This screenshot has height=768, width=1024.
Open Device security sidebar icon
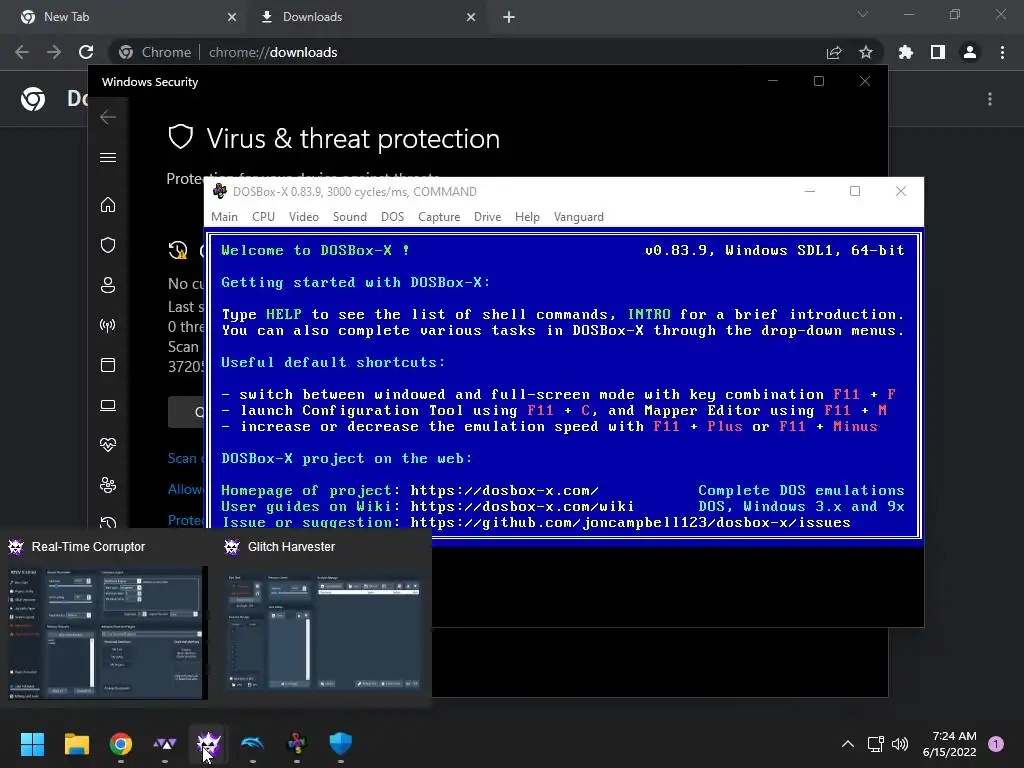coord(108,406)
